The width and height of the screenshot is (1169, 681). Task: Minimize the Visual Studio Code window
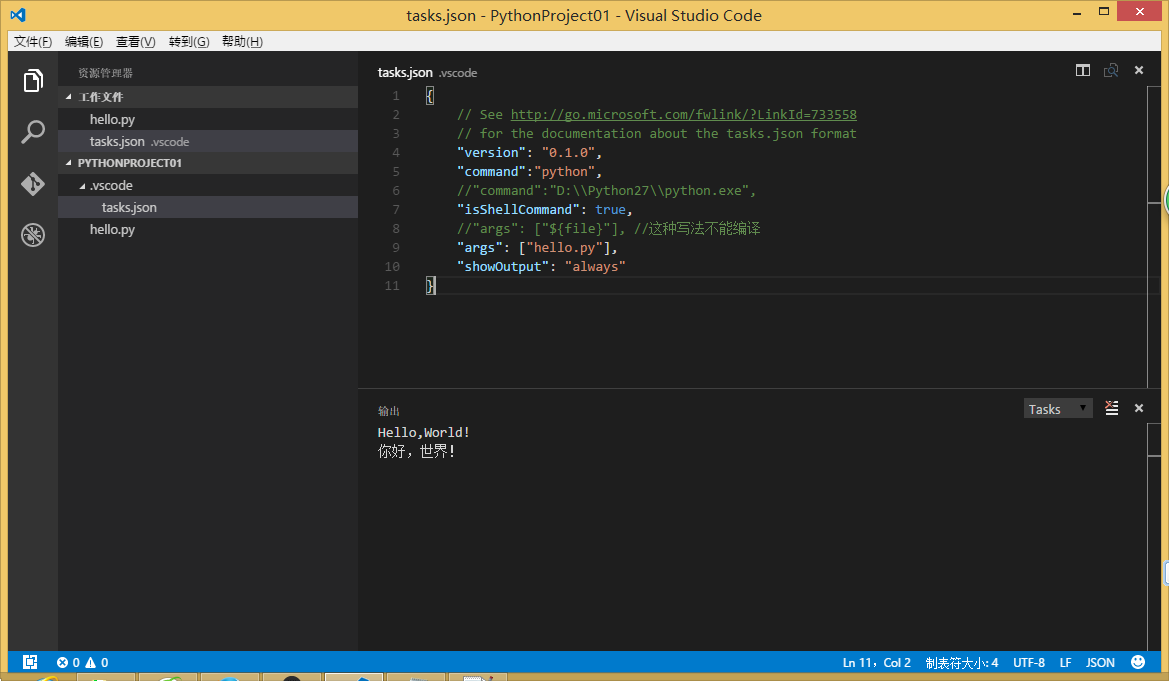pos(1077,12)
